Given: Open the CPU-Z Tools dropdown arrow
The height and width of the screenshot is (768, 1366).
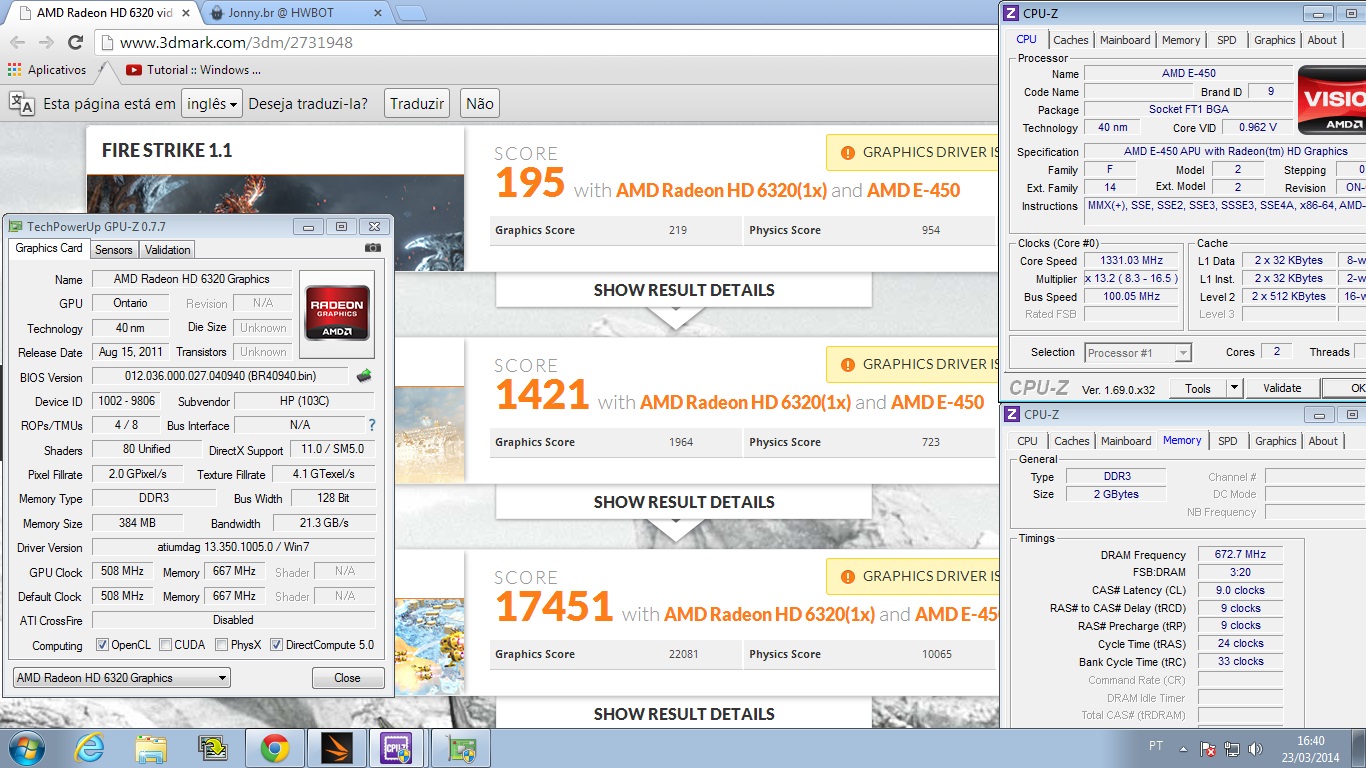Looking at the screenshot, I should tap(1234, 388).
